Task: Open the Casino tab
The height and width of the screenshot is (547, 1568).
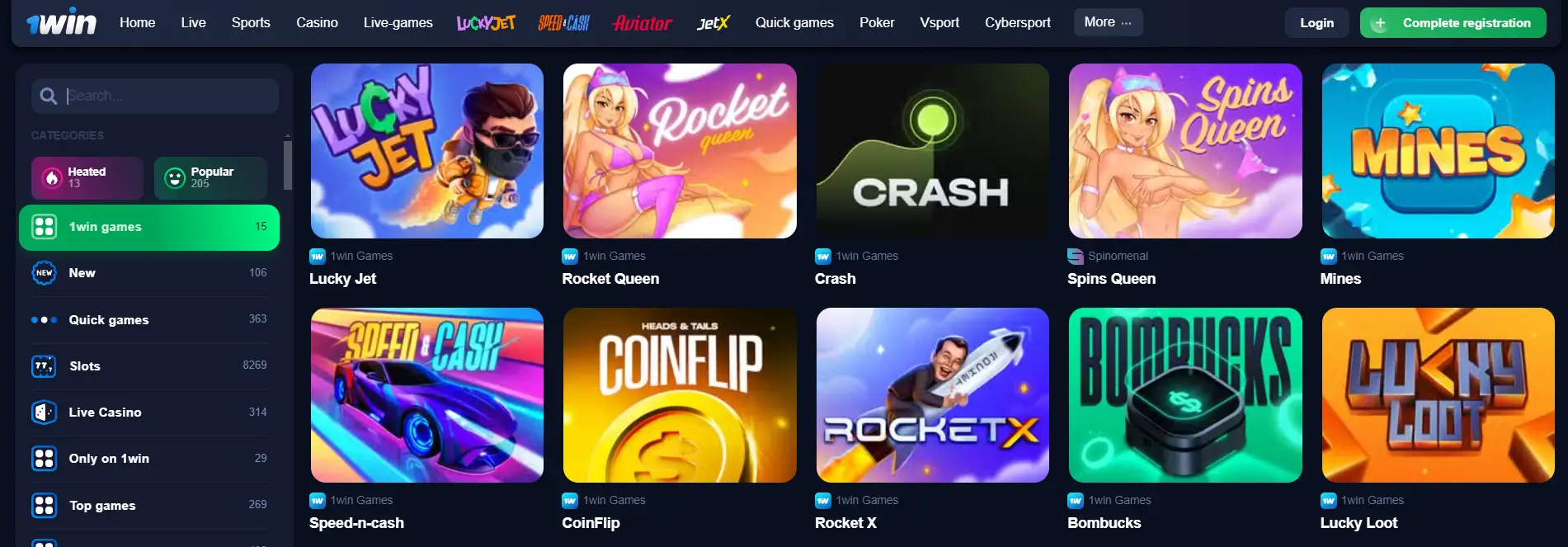Action: (317, 22)
